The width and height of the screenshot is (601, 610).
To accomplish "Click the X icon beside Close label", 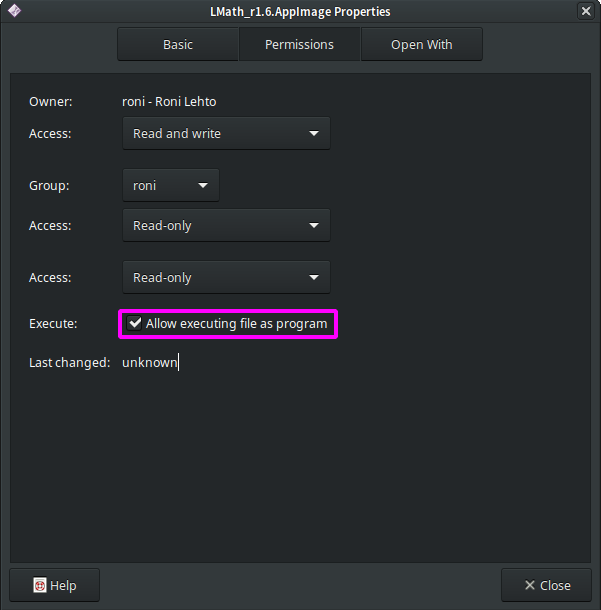I will 530,585.
